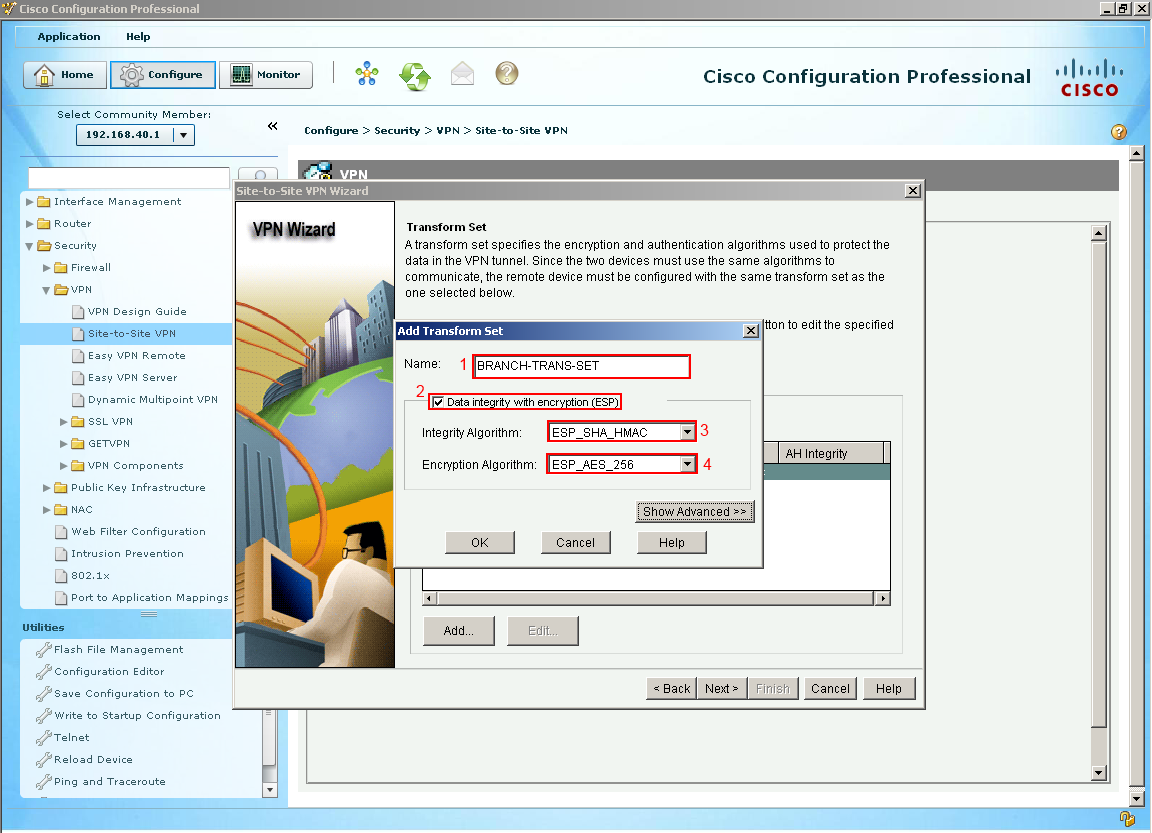1152x833 pixels.
Task: Expand the GETVPN folder
Action: 64,444
